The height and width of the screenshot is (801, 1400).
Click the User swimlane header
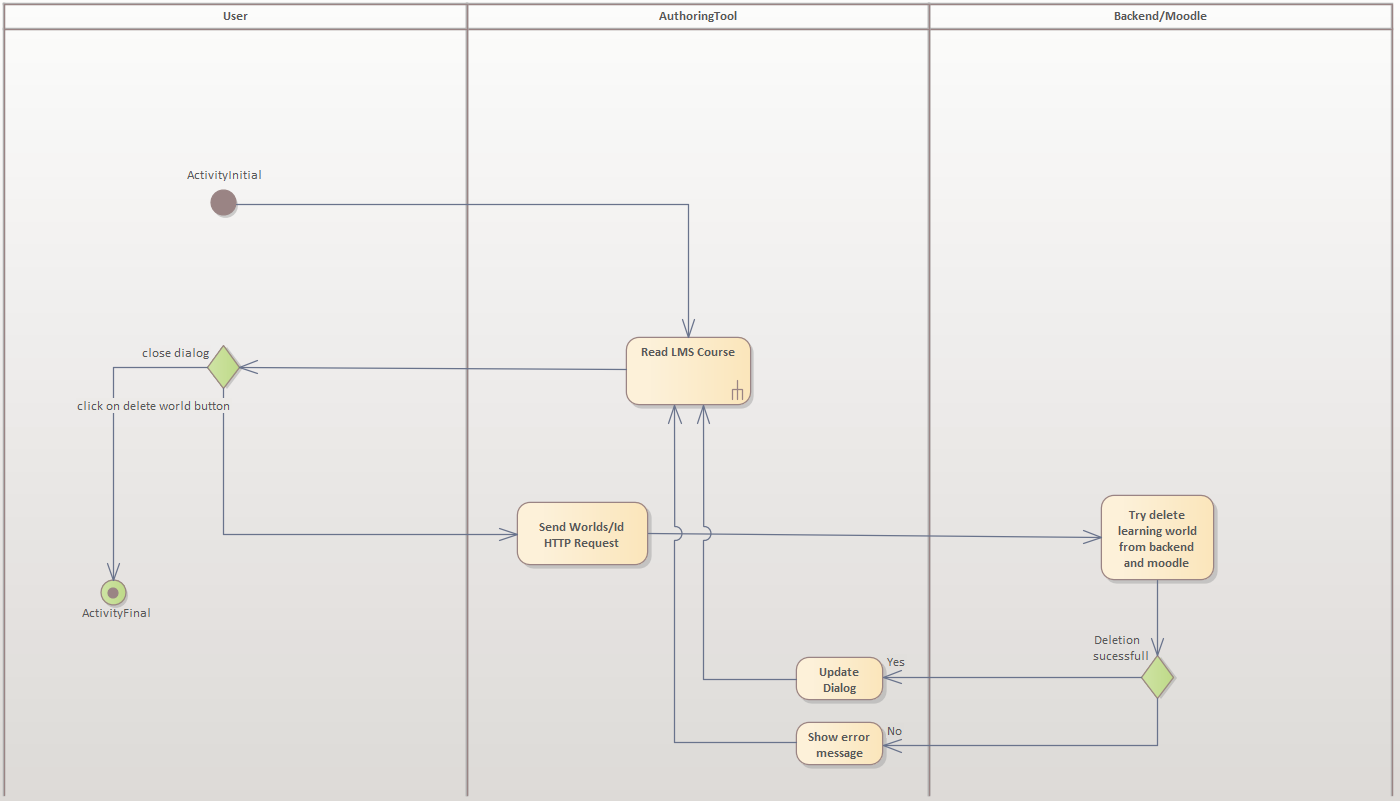point(235,15)
